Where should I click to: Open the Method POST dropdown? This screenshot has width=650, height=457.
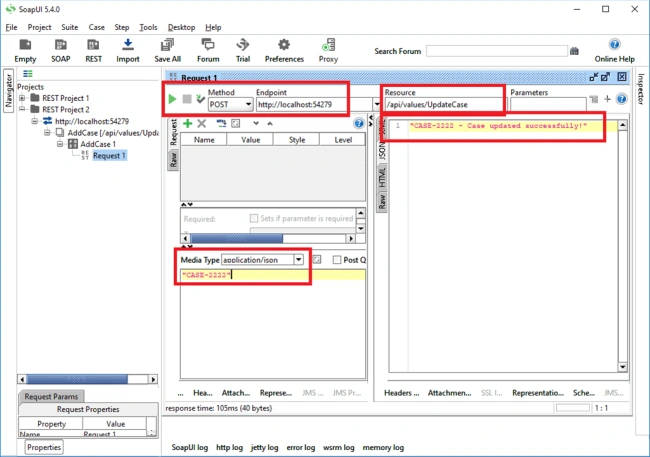tap(248, 105)
